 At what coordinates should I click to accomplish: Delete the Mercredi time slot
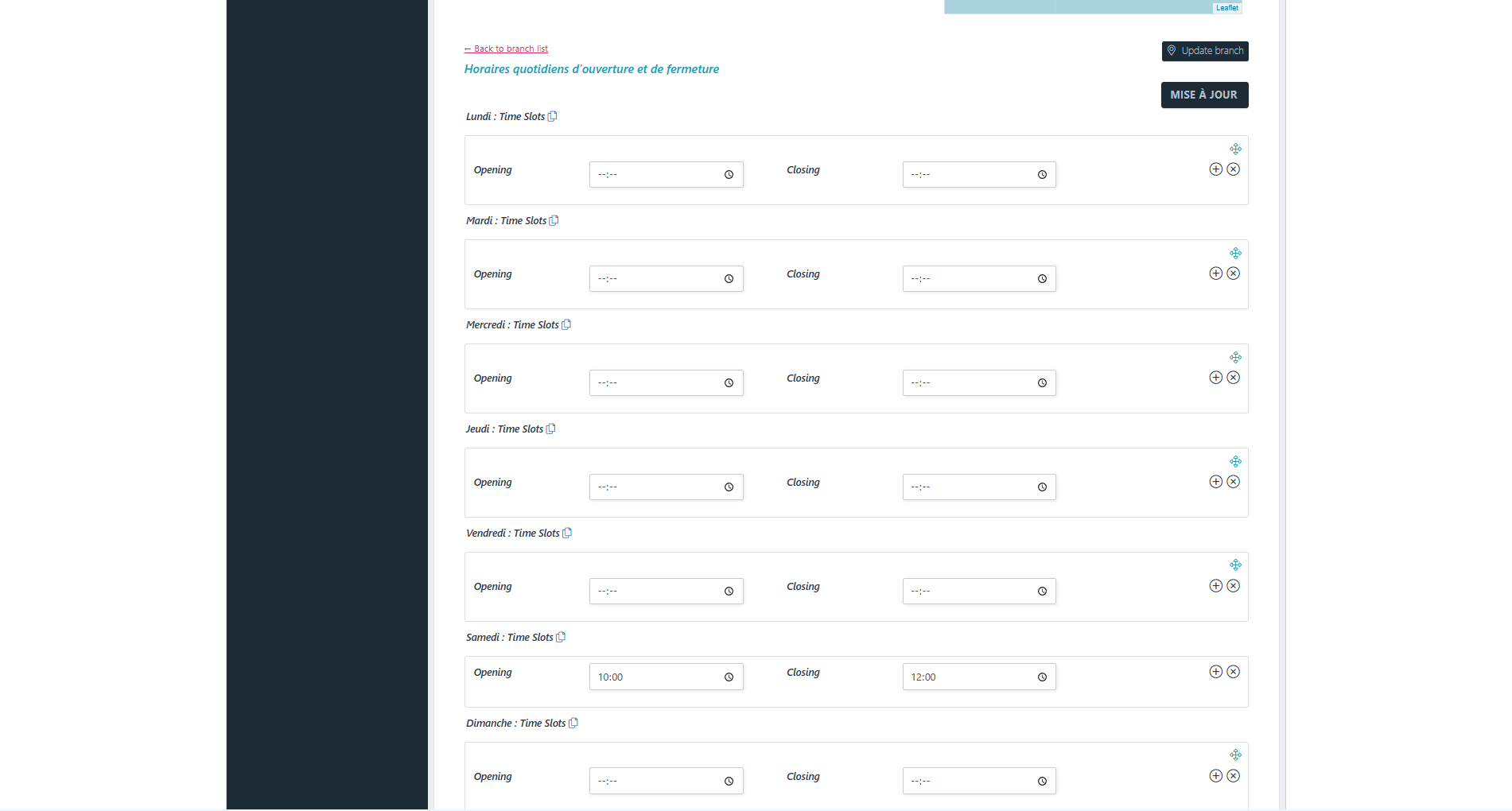(1234, 377)
